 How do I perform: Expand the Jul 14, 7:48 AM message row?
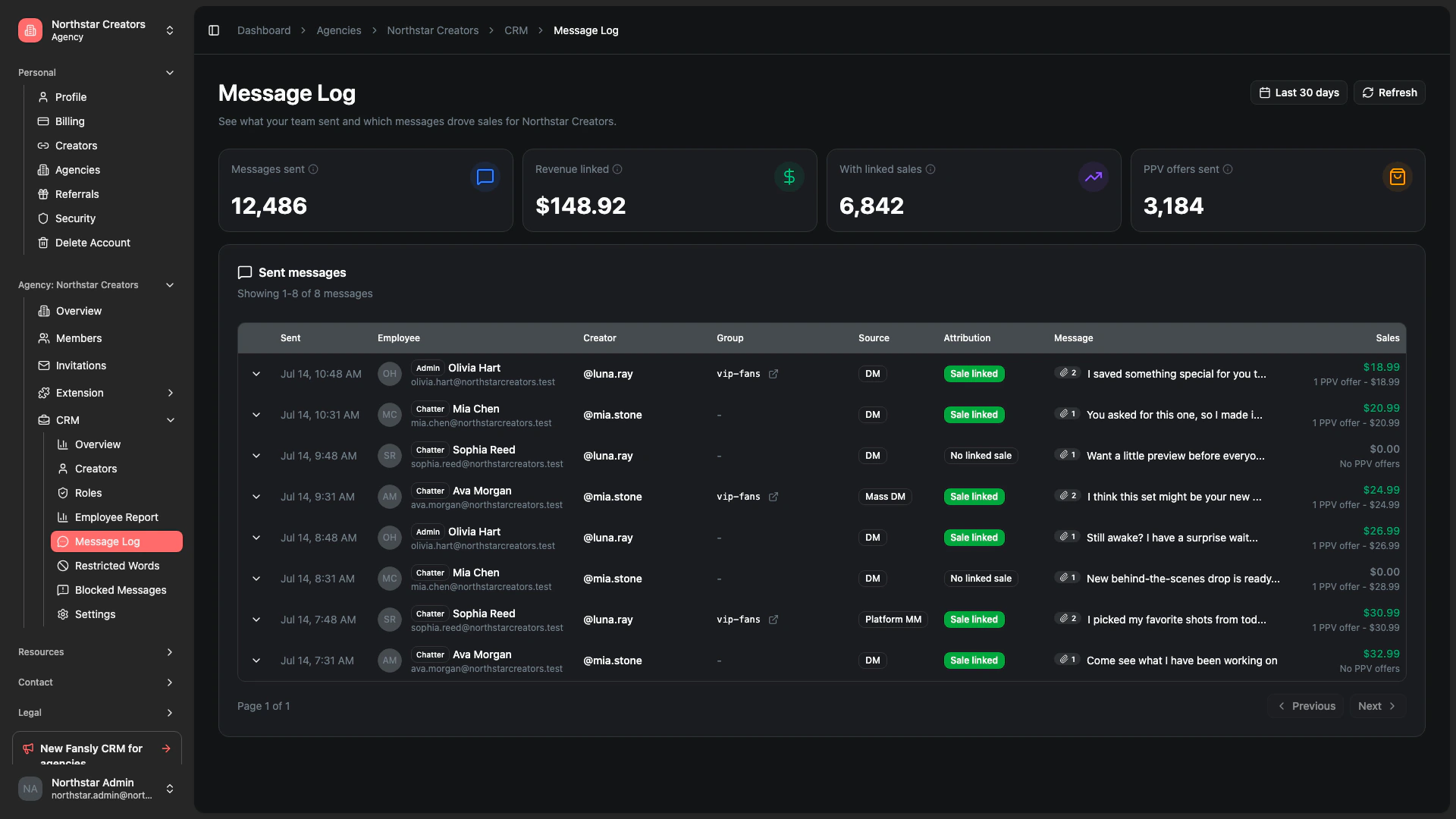point(256,620)
